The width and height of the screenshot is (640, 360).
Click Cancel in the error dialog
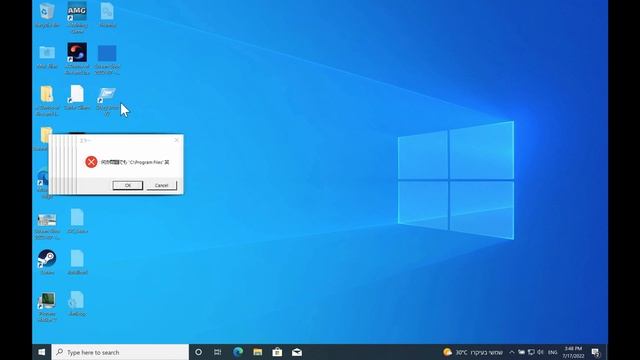pyautogui.click(x=162, y=185)
